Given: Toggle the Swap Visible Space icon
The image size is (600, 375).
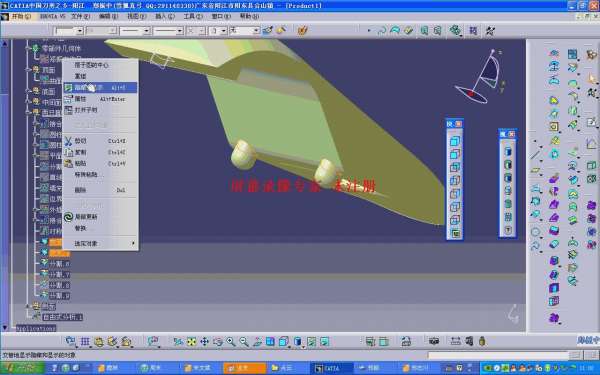Looking at the screenshot, I should pos(324,341).
